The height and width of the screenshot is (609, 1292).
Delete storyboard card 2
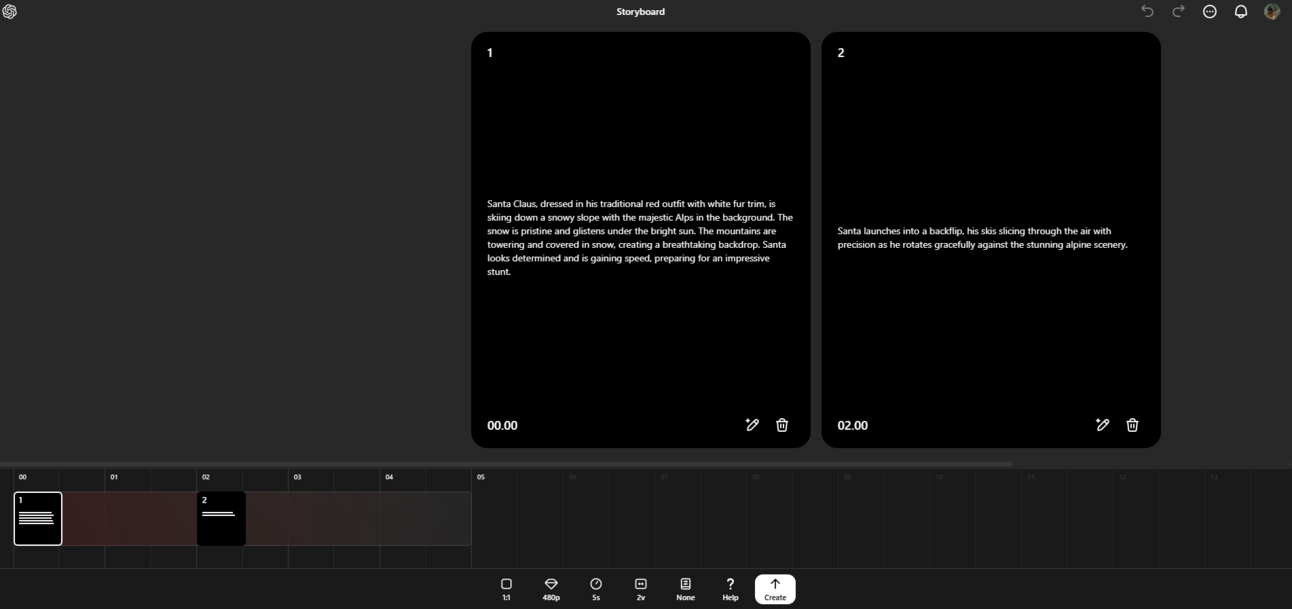(x=1132, y=425)
